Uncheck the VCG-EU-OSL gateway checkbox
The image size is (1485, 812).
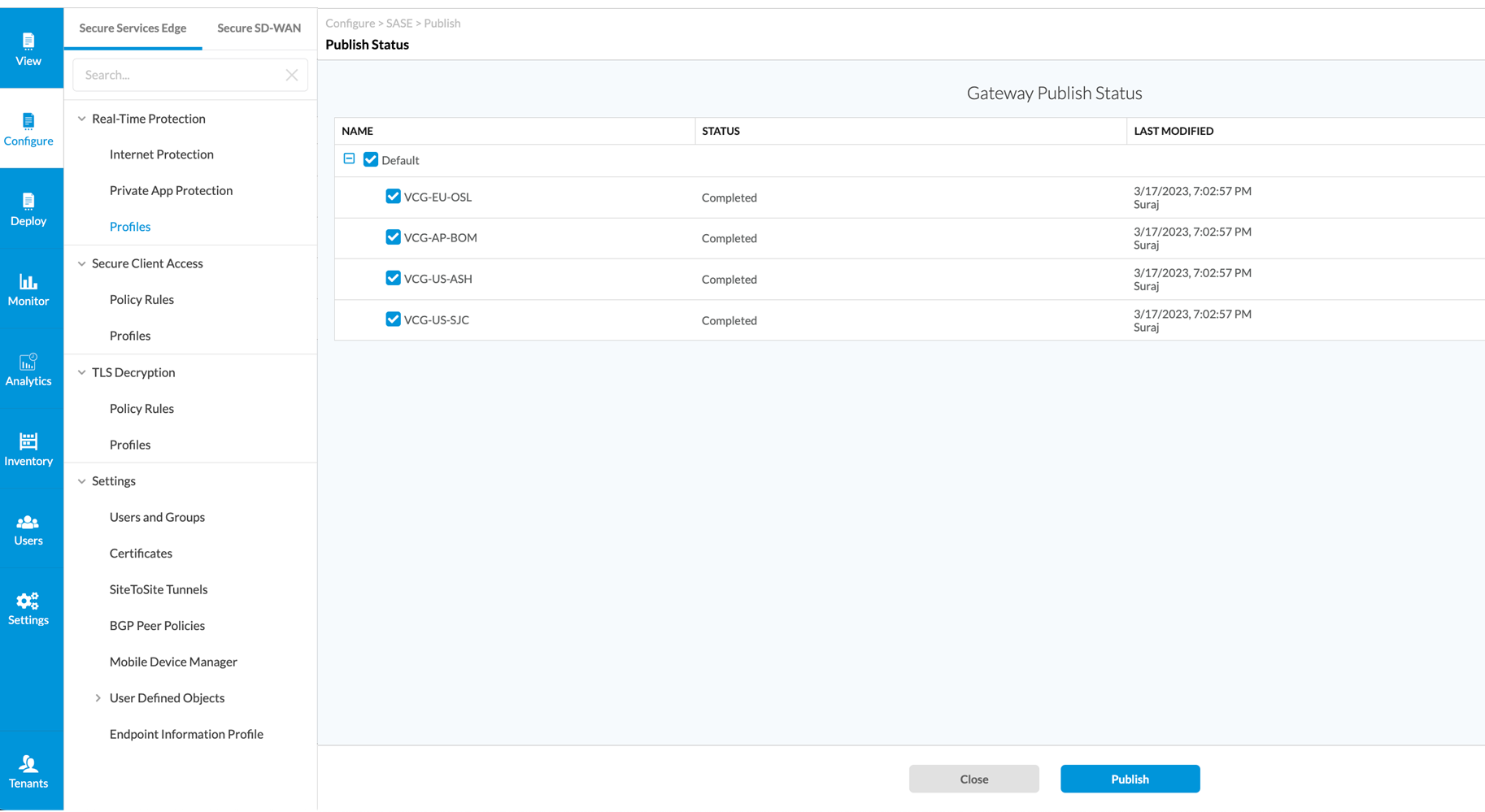pos(393,196)
